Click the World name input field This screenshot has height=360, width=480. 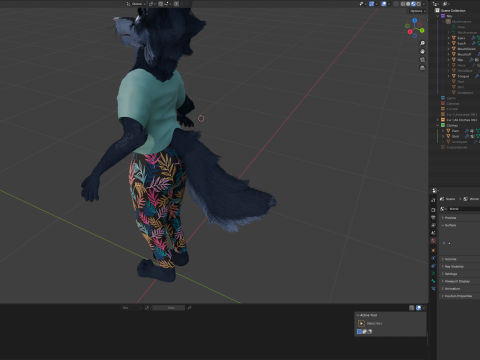point(464,209)
